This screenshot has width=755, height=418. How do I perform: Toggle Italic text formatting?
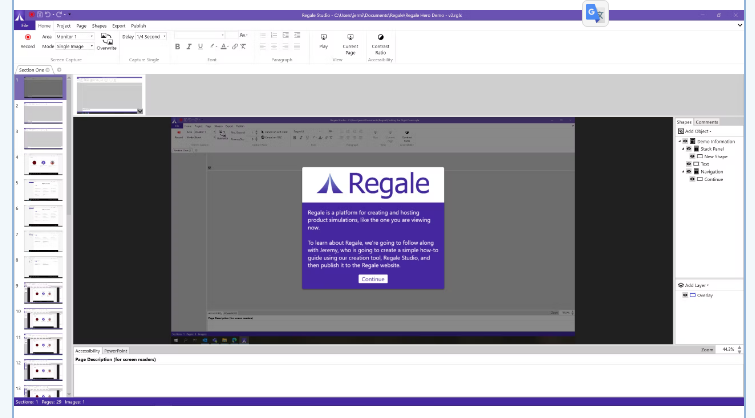click(x=189, y=47)
